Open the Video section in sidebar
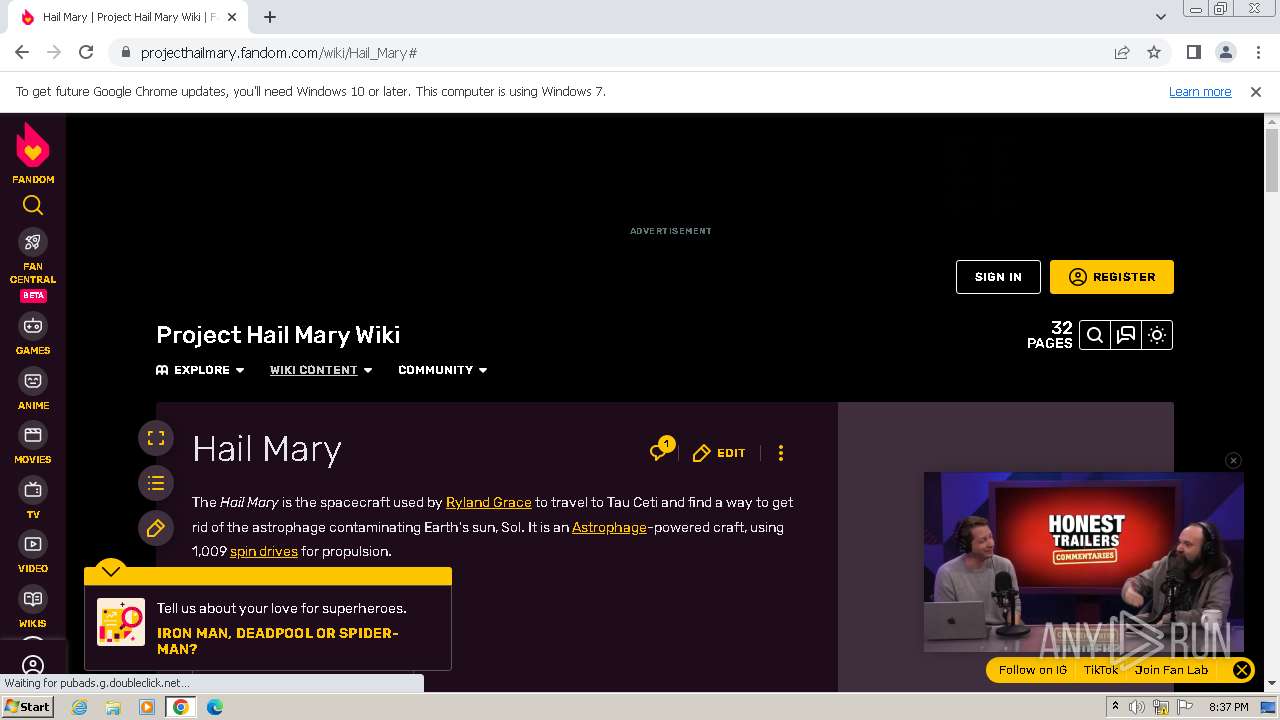Screen dimensions: 1280x720 pyautogui.click(x=33, y=552)
